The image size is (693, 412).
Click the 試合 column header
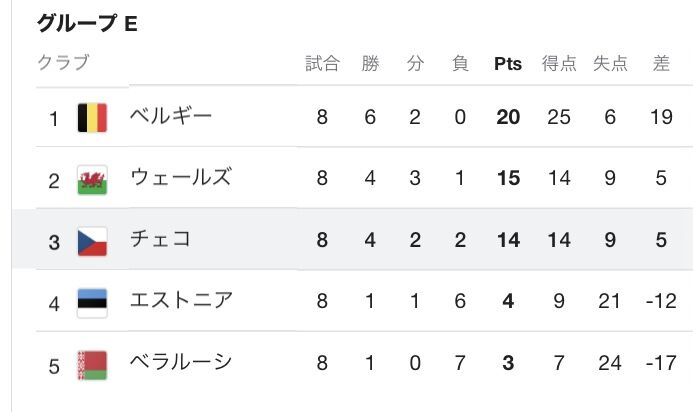click(322, 64)
